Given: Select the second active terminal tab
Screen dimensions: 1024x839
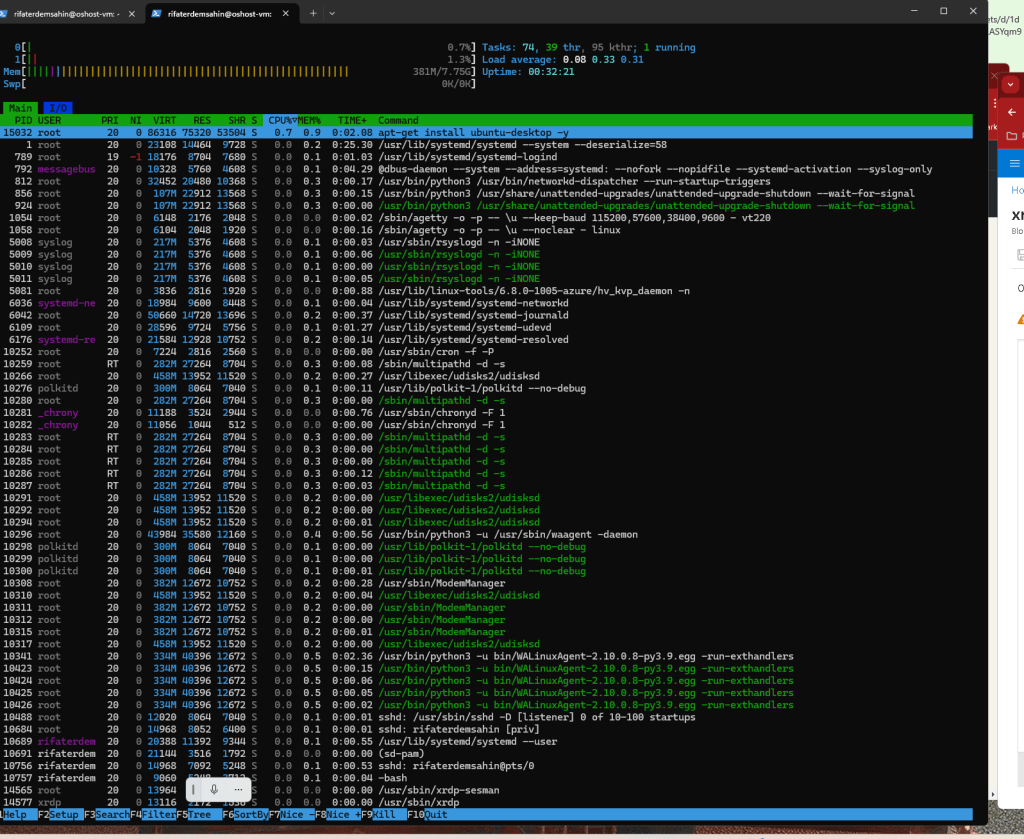Looking at the screenshot, I should point(221,14).
